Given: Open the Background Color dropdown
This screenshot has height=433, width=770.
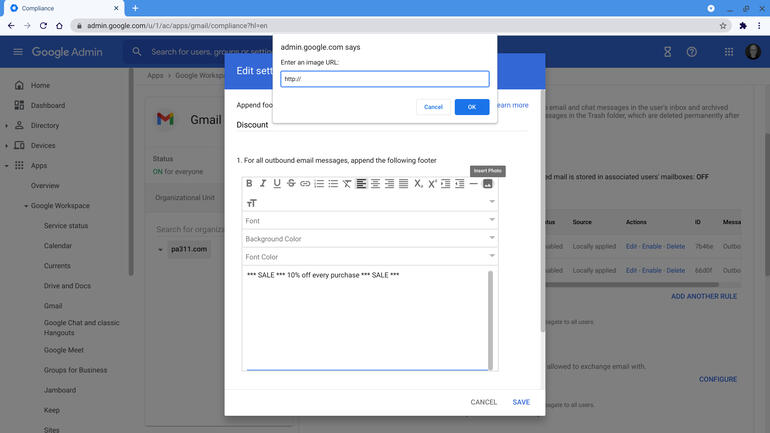Looking at the screenshot, I should pos(370,239).
